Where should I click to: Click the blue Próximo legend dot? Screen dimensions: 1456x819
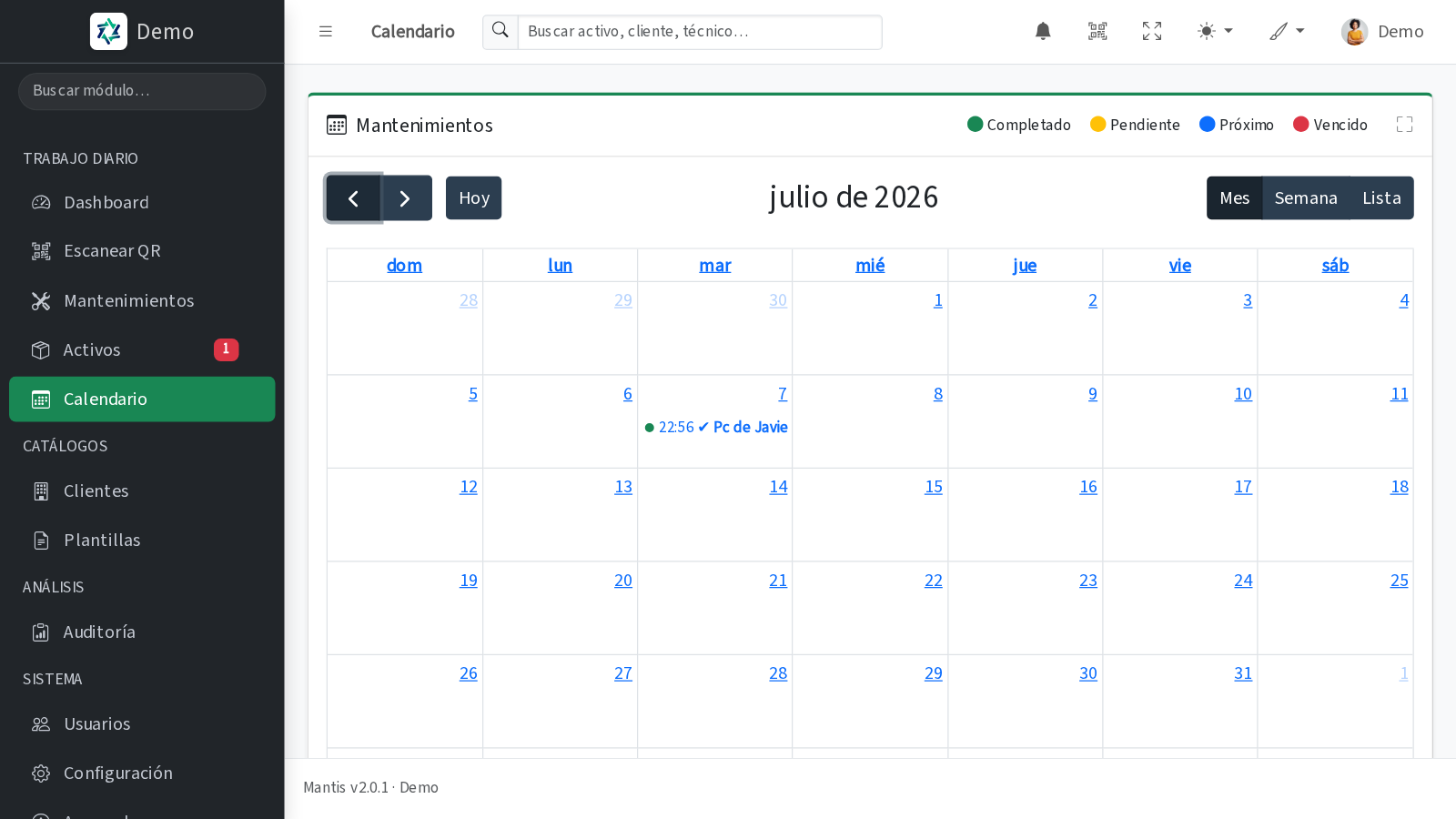pyautogui.click(x=1208, y=124)
